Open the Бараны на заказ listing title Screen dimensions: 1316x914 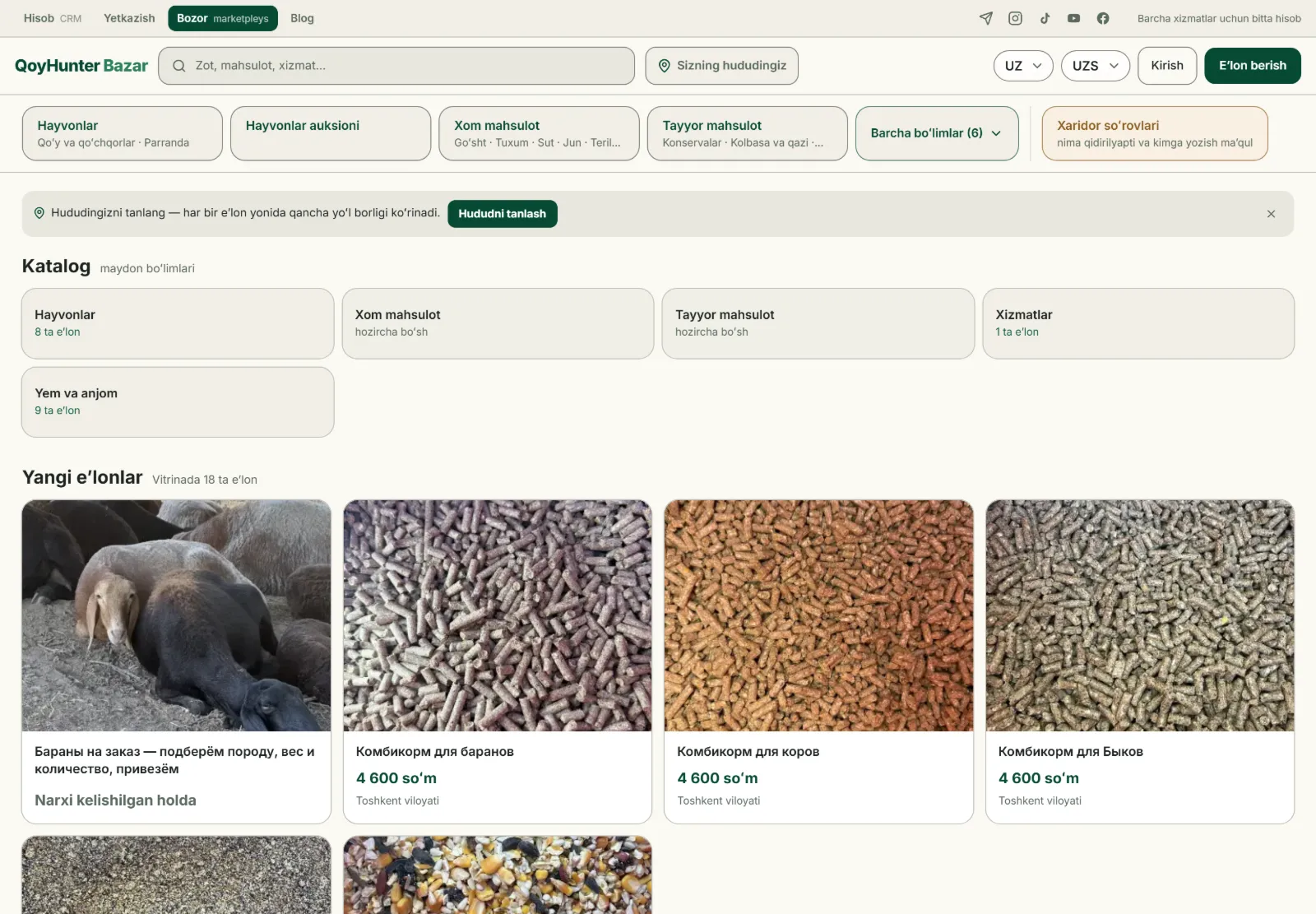[x=174, y=760]
